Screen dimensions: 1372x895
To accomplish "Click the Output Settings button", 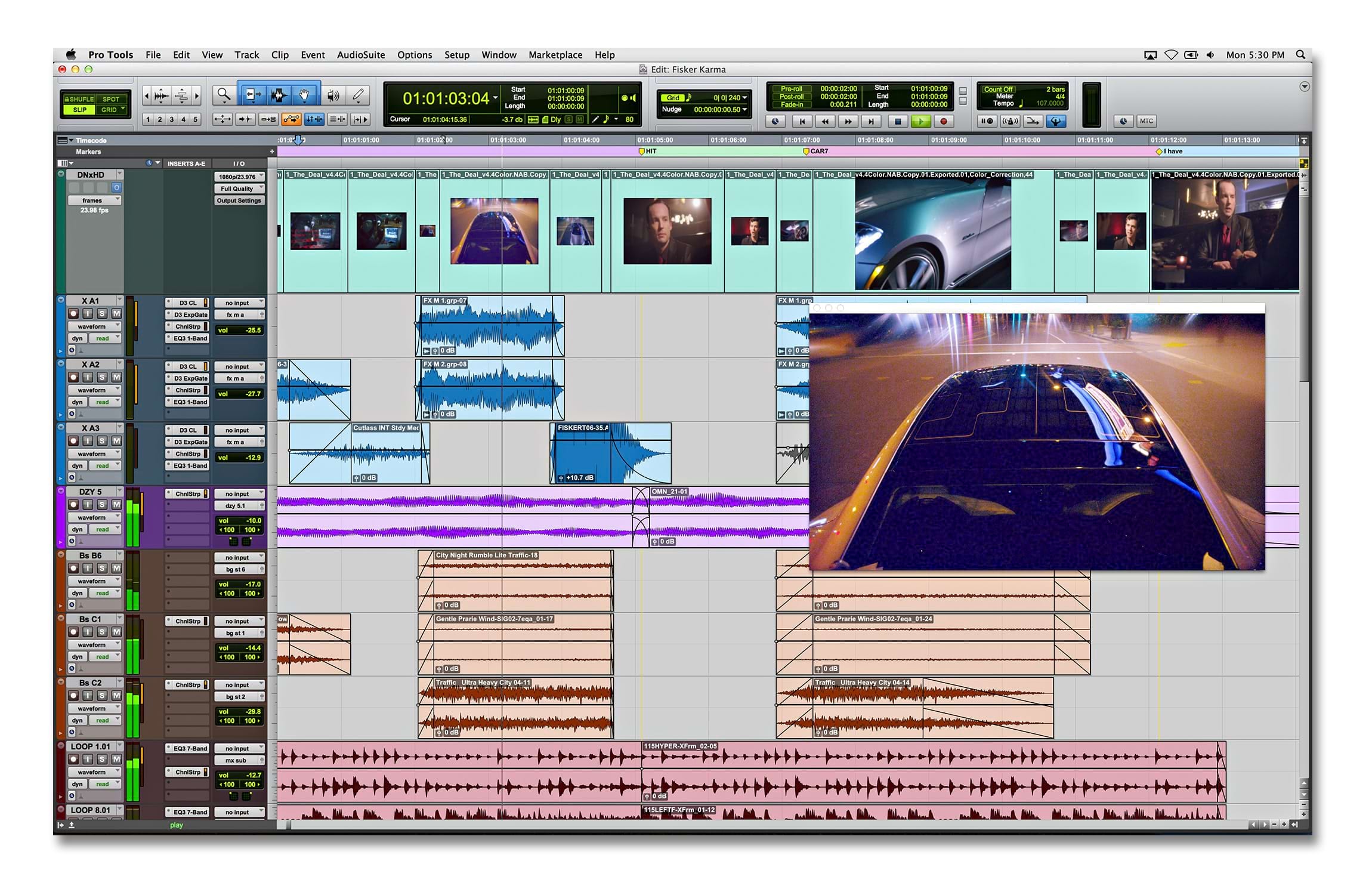I will (239, 200).
